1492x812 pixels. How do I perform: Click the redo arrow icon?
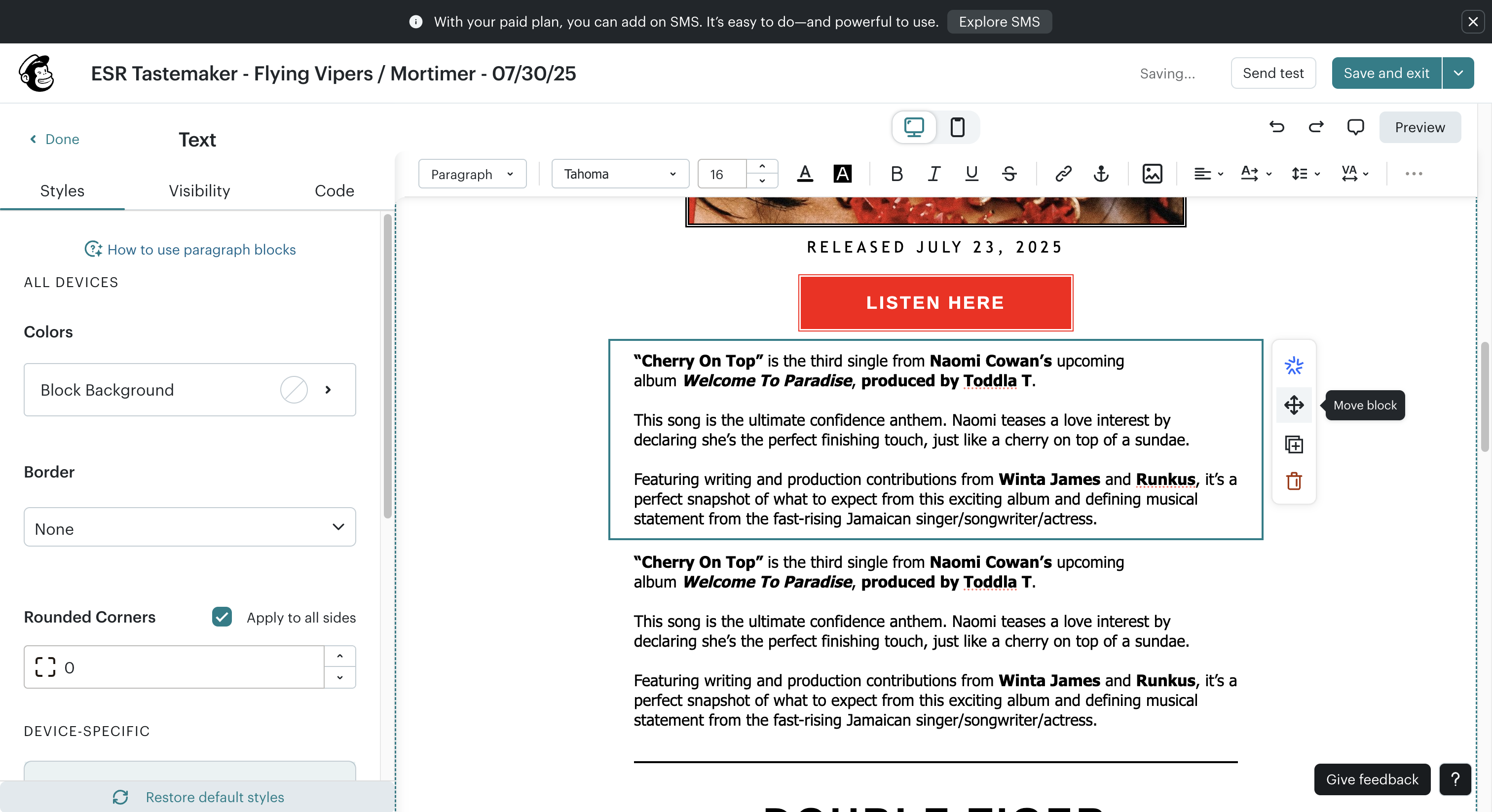pyautogui.click(x=1316, y=127)
